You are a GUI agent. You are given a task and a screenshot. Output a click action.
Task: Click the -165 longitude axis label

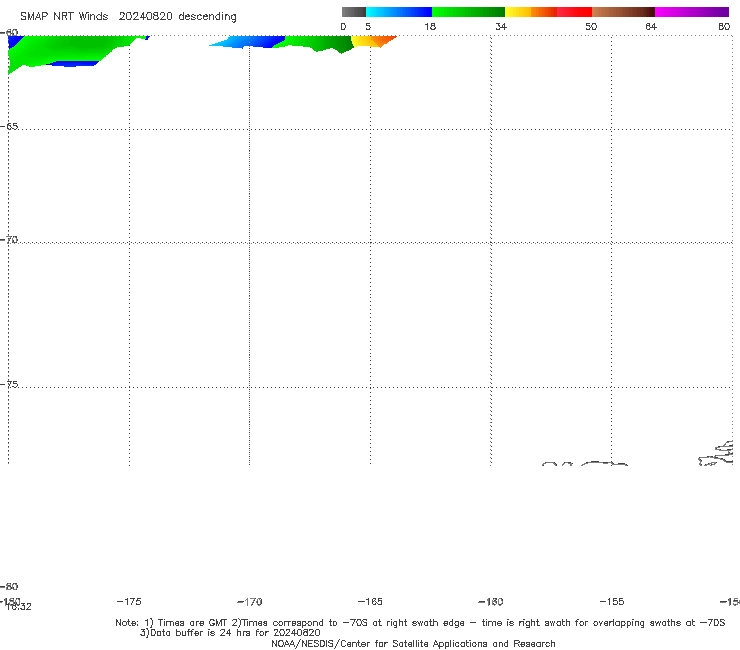(x=370, y=602)
